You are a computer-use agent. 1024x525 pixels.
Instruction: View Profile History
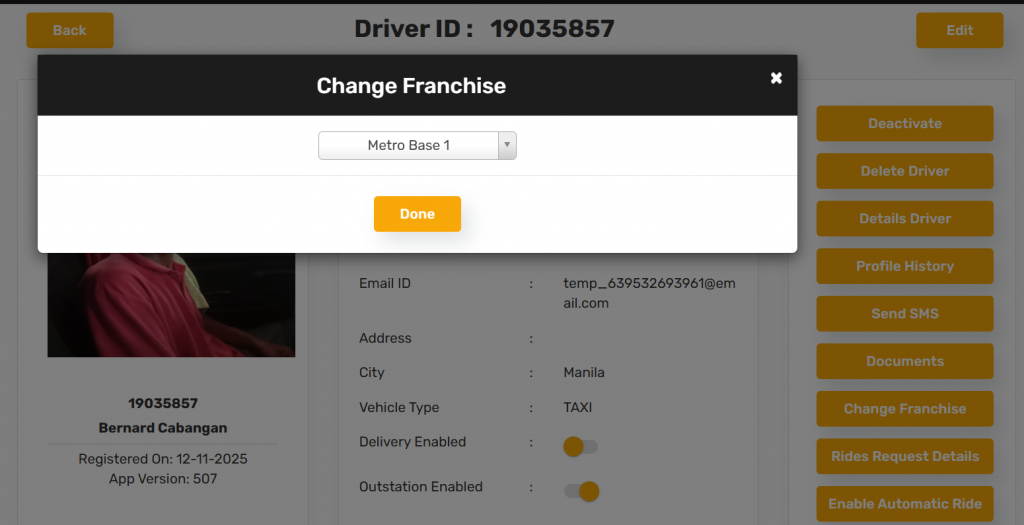tap(904, 266)
